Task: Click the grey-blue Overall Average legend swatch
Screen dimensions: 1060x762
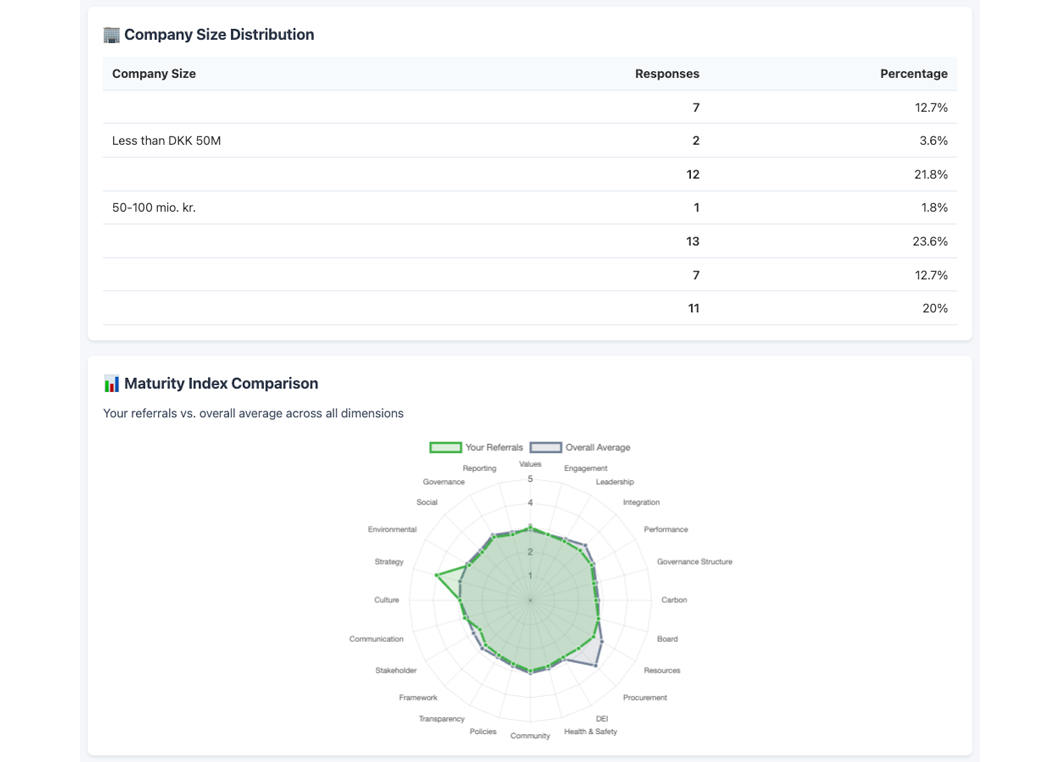Action: coord(545,447)
